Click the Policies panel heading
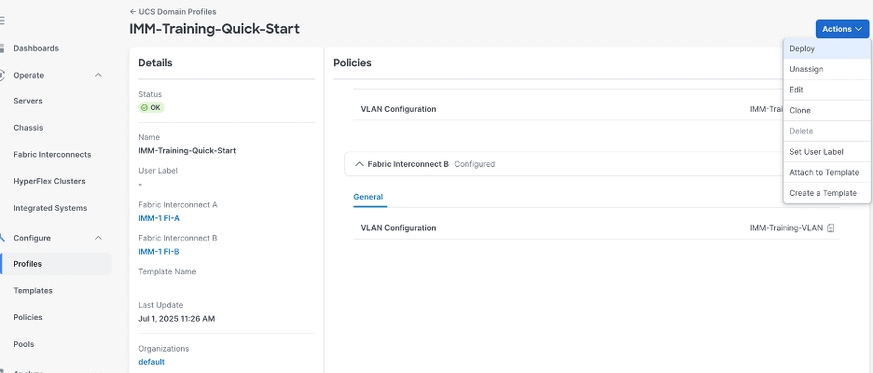The height and width of the screenshot is (373, 873). coord(352,63)
